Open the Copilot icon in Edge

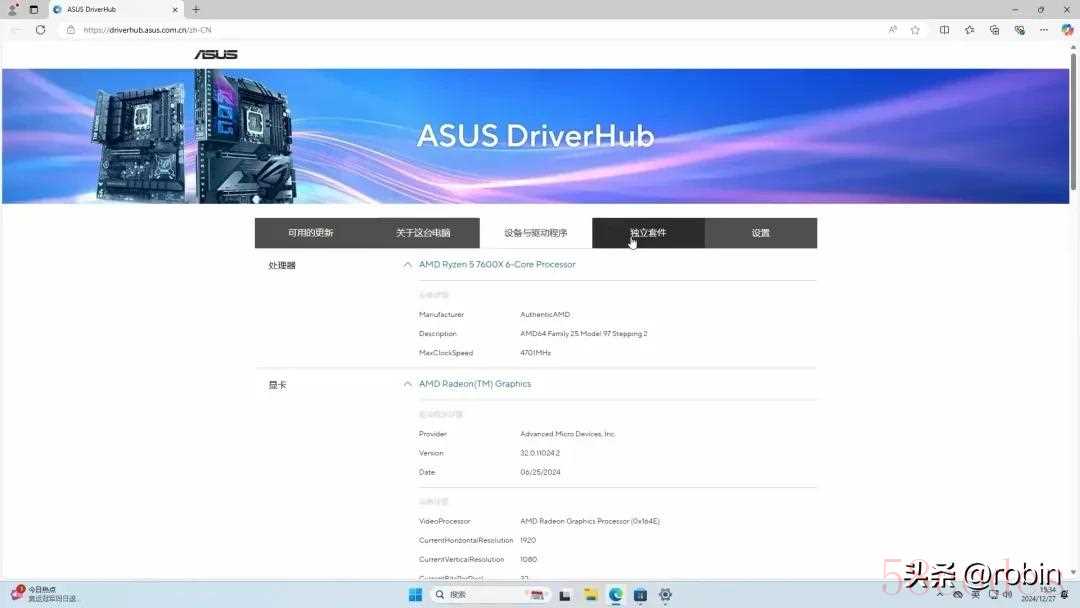[1067, 30]
